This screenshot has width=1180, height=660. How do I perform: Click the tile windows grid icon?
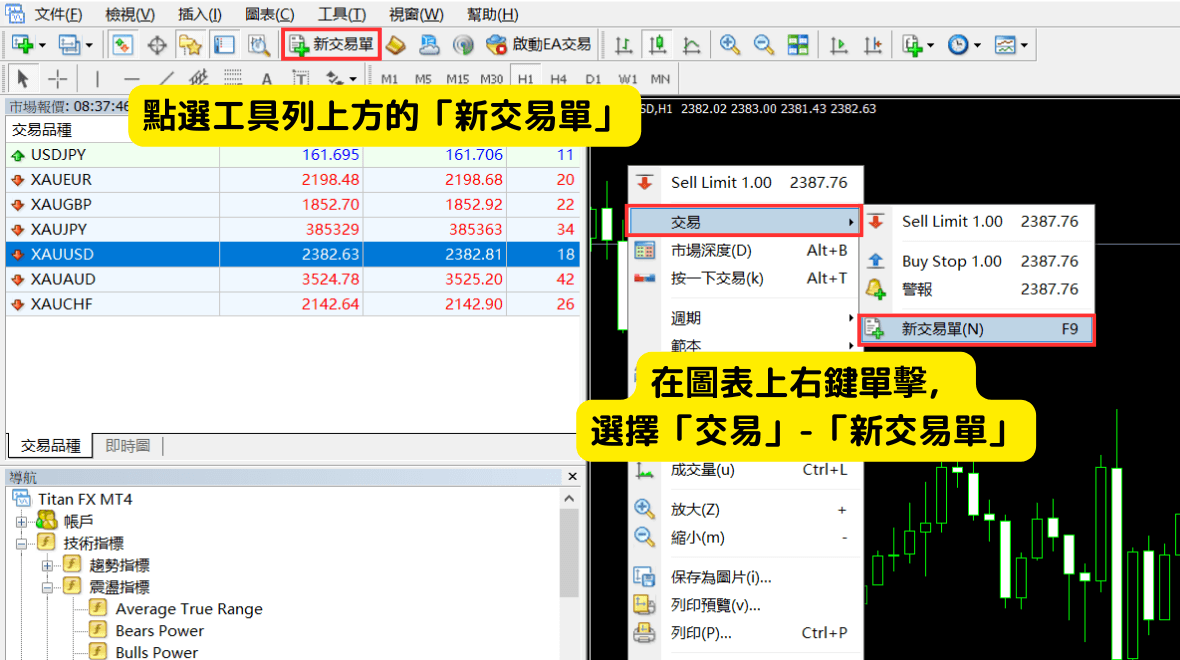pyautogui.click(x=798, y=45)
